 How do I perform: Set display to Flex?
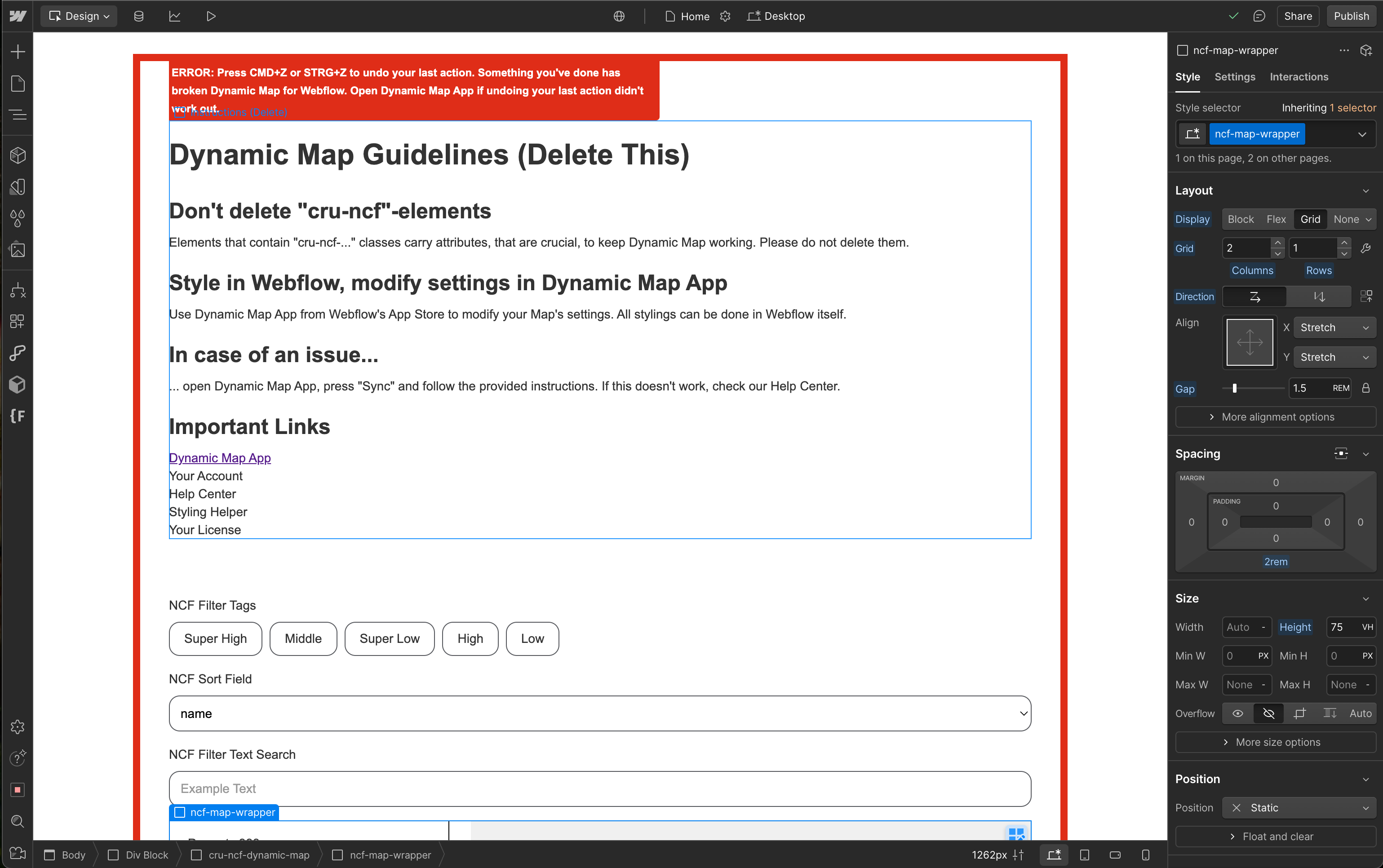(1276, 219)
